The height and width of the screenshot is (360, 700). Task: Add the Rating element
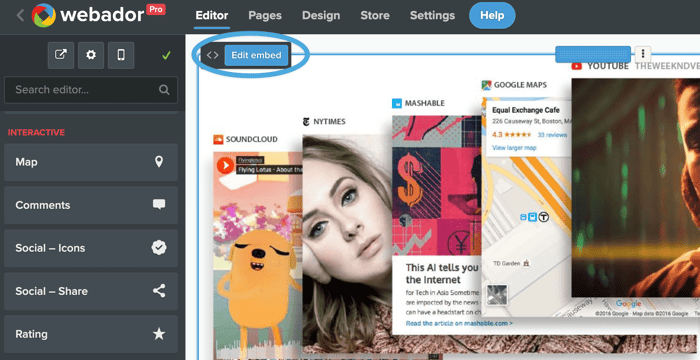point(91,334)
